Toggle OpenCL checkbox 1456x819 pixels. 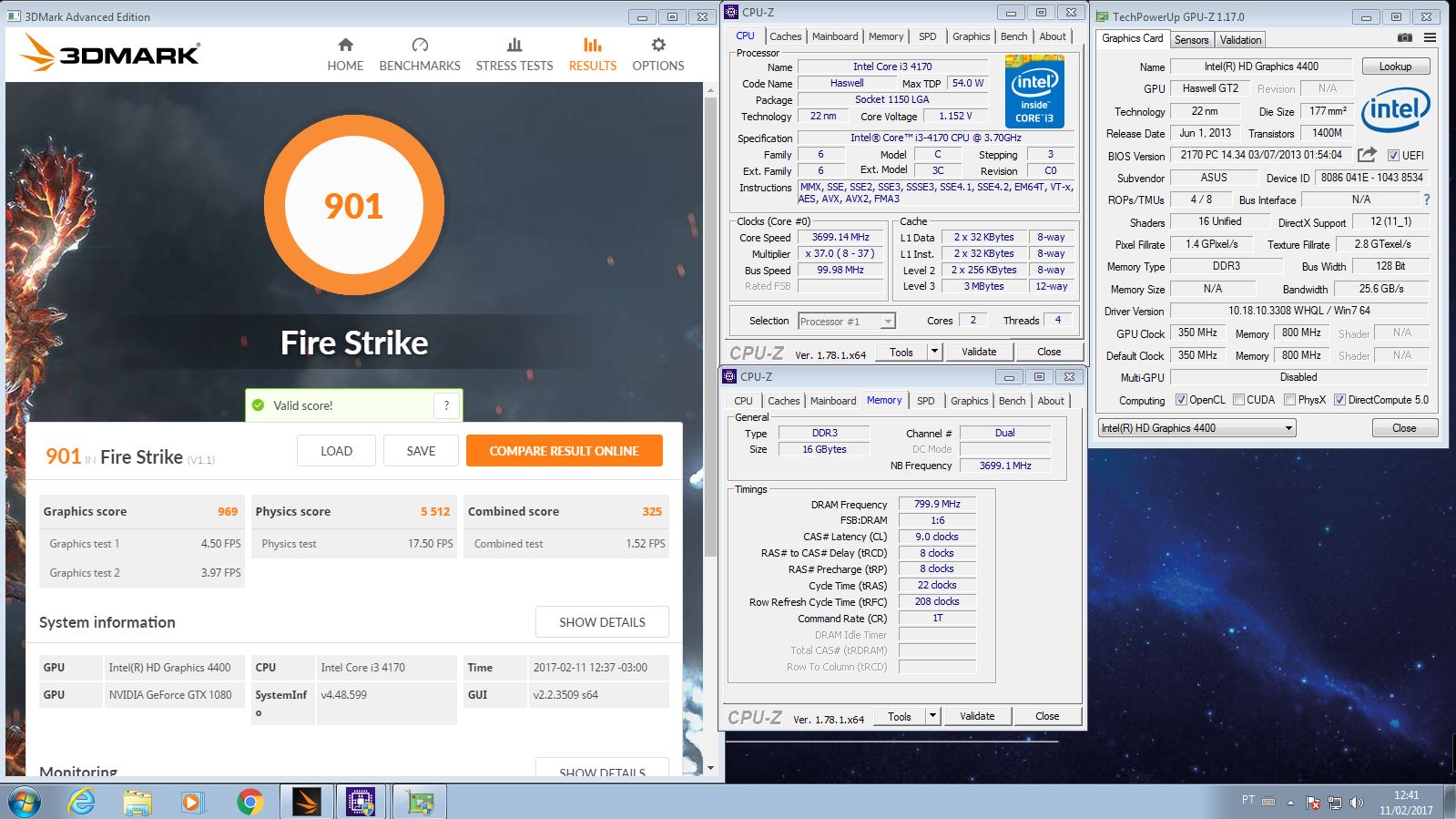coord(1181,399)
